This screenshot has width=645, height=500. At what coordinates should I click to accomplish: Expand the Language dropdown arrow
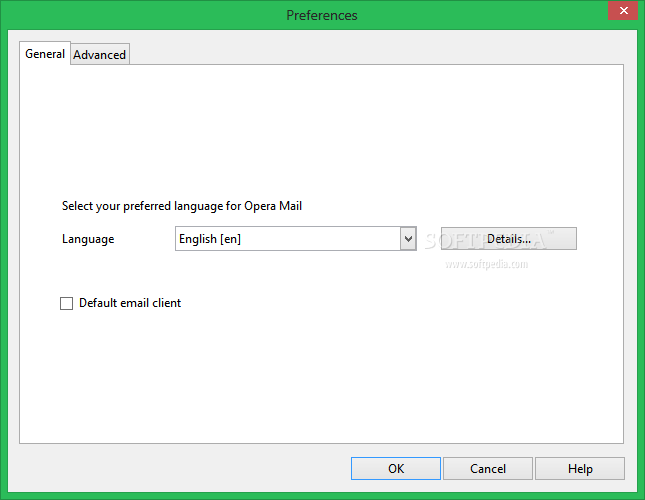[408, 238]
